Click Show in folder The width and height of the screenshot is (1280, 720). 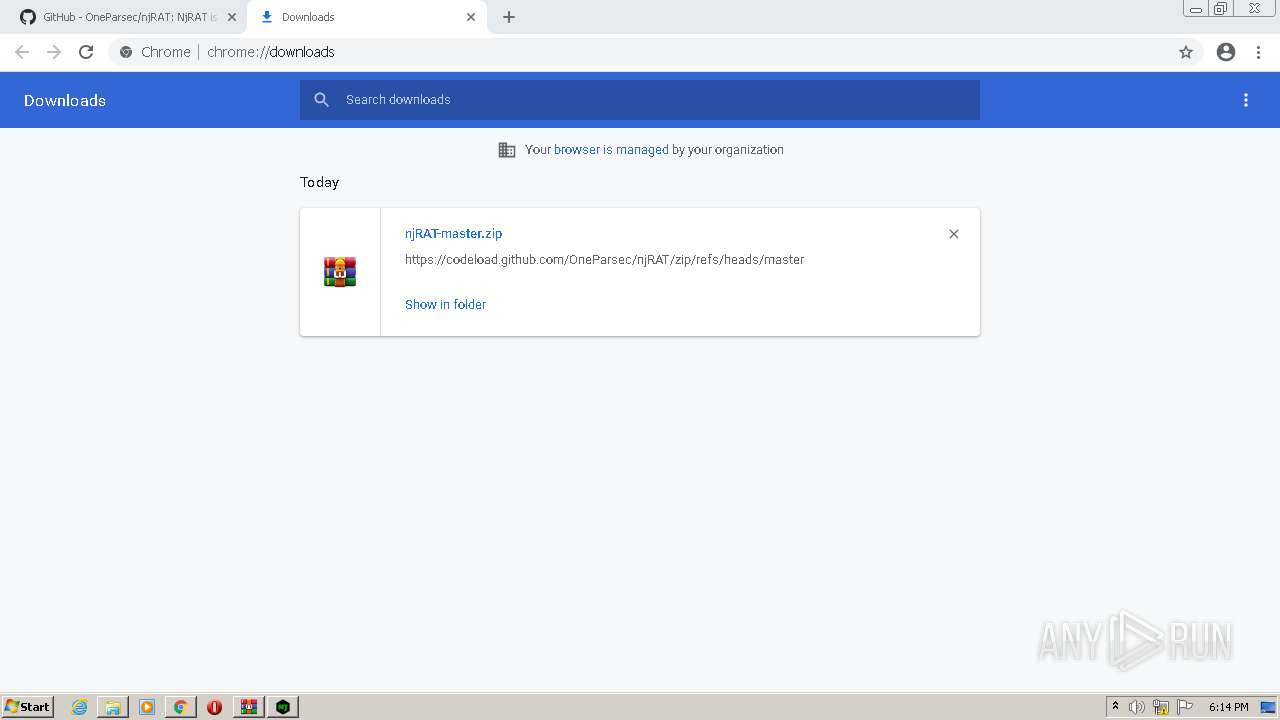click(445, 305)
